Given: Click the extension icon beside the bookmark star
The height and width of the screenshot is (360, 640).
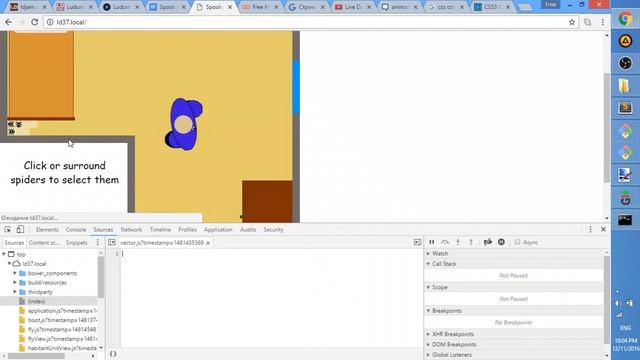Looking at the screenshot, I should (x=587, y=22).
